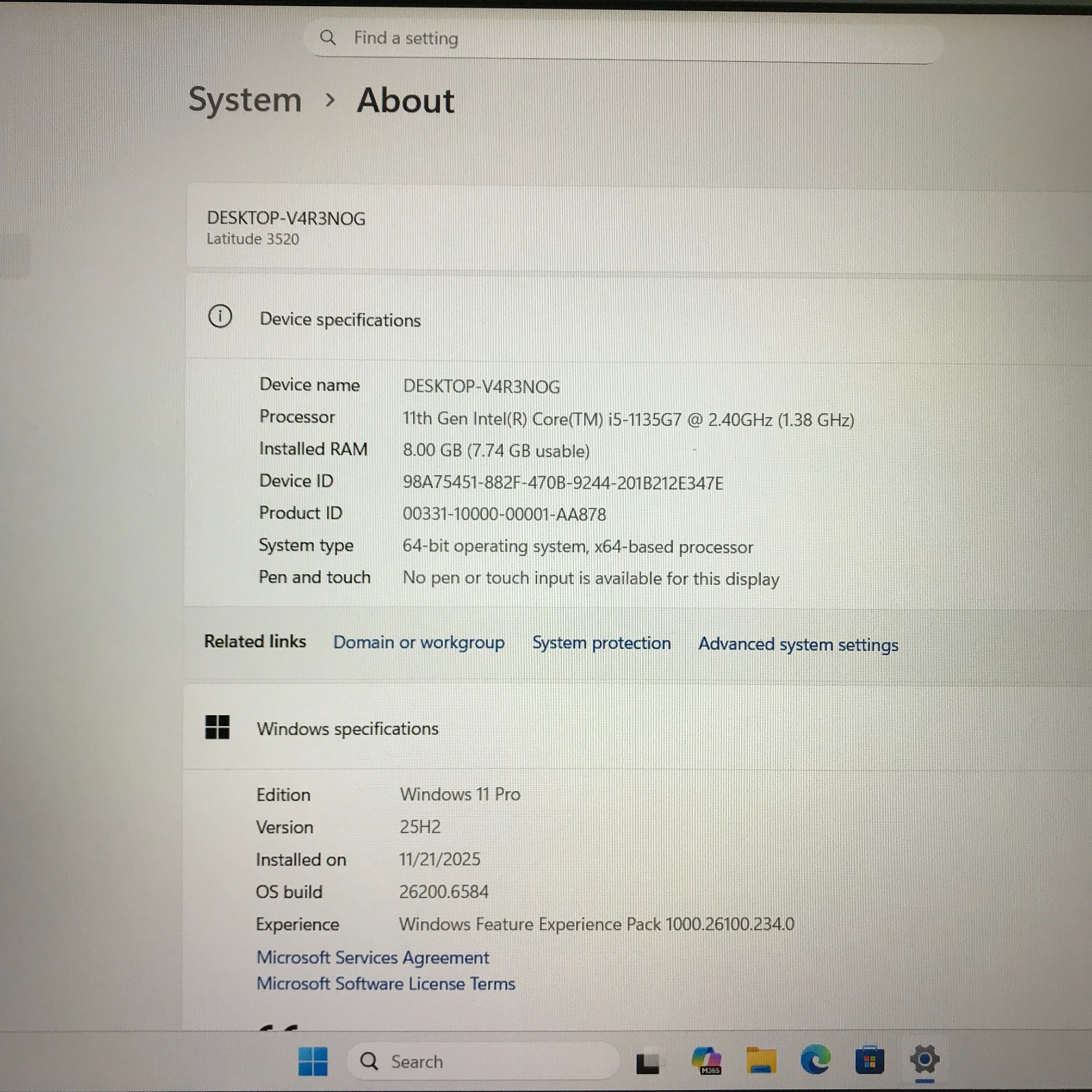
Task: Click the Related links label
Action: tap(255, 642)
